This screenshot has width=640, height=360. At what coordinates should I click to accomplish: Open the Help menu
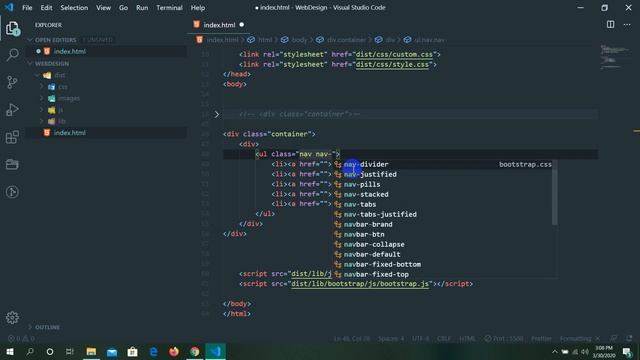click(x=198, y=8)
